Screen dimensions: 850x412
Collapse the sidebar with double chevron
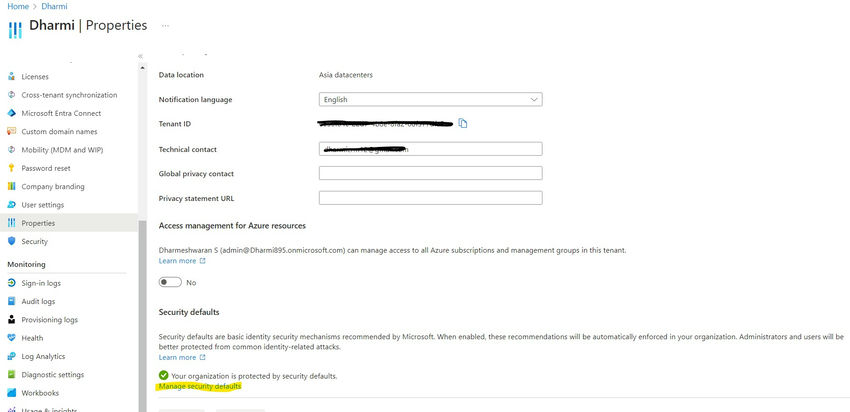tap(140, 56)
